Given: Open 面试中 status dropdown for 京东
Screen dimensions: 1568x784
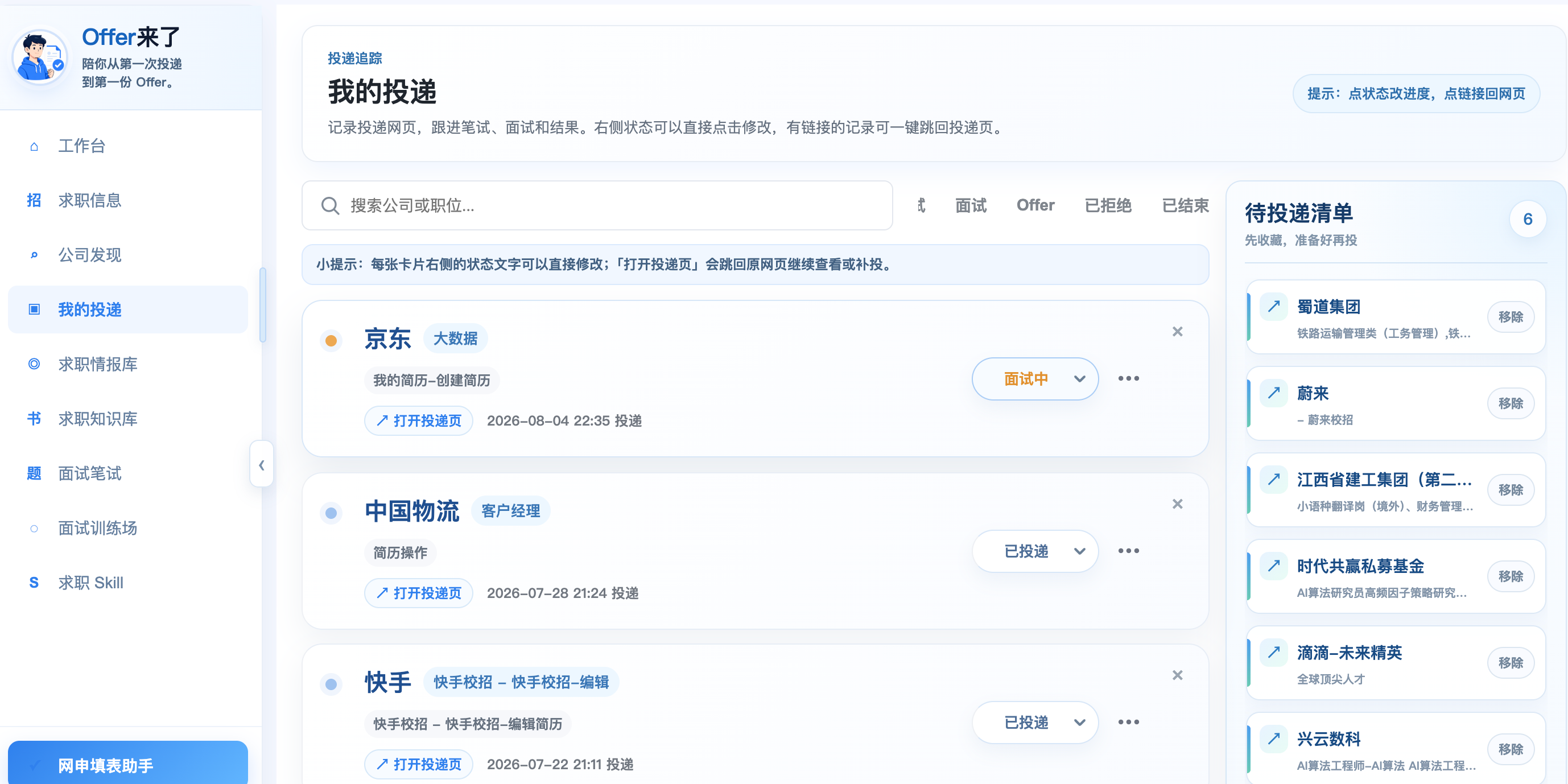Looking at the screenshot, I should (1035, 378).
